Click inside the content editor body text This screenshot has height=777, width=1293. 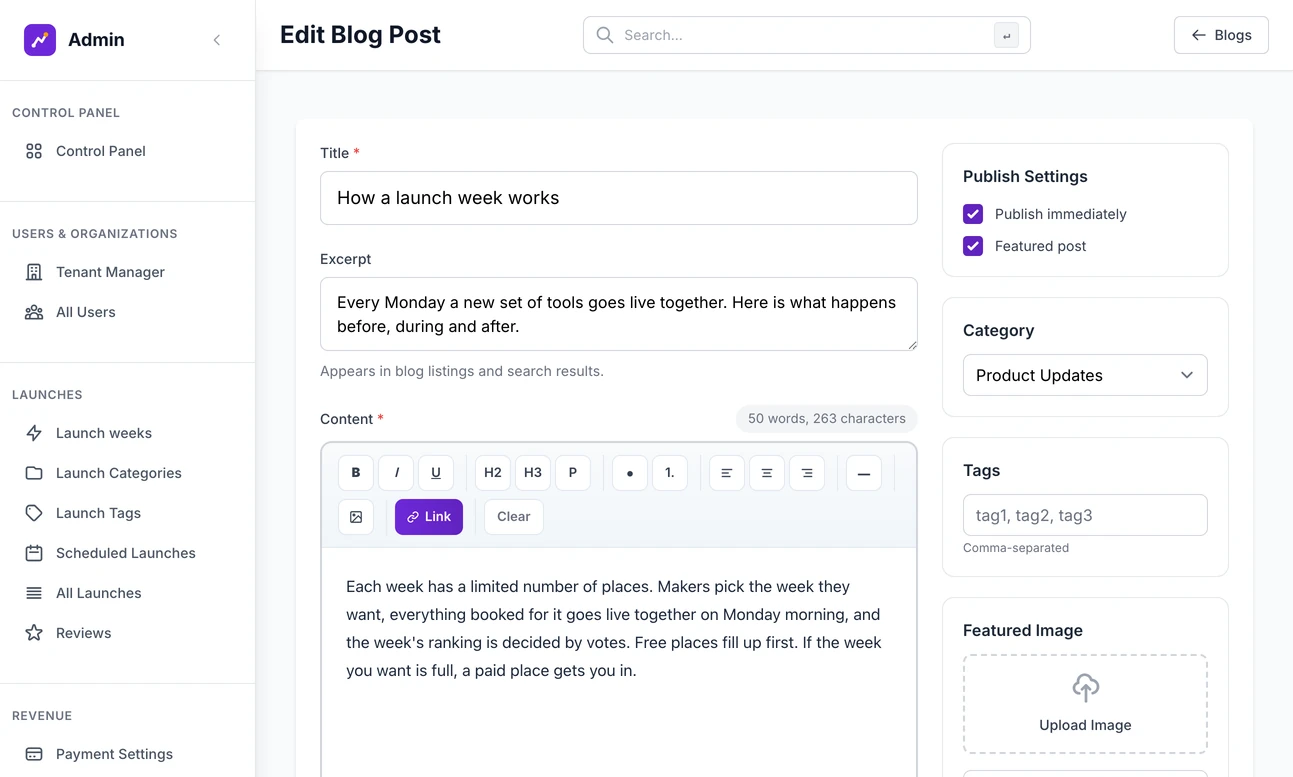(x=614, y=629)
